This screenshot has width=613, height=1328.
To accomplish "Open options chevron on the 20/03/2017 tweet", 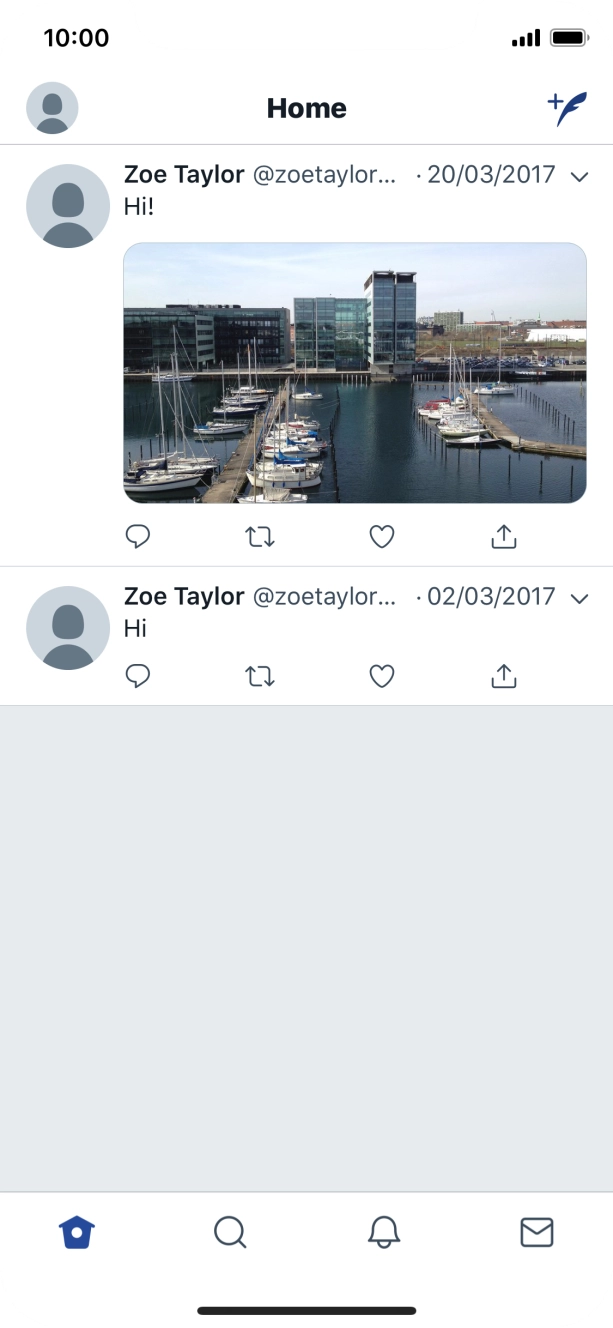I will [580, 175].
